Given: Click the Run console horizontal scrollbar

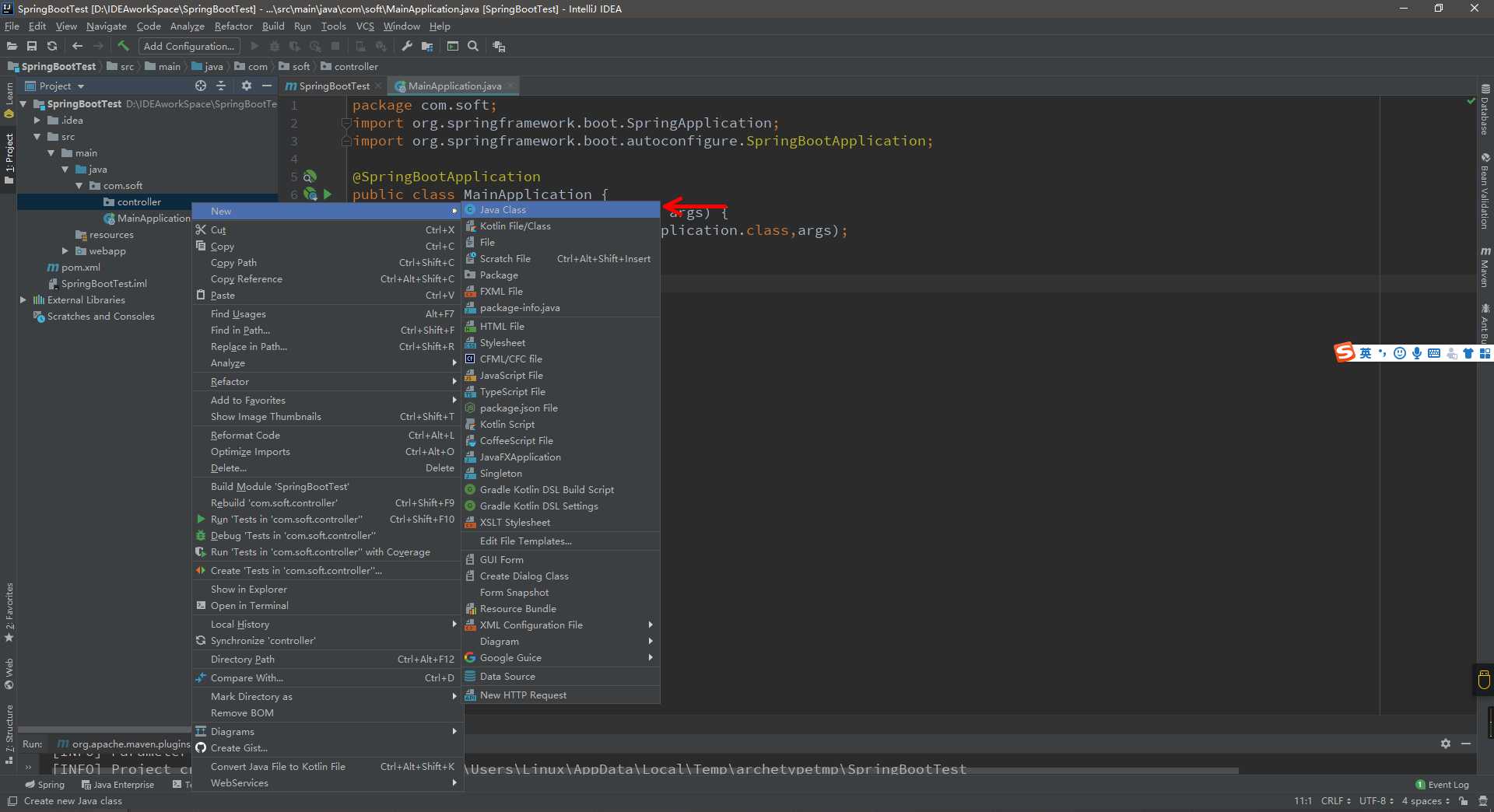Looking at the screenshot, I should (852, 772).
